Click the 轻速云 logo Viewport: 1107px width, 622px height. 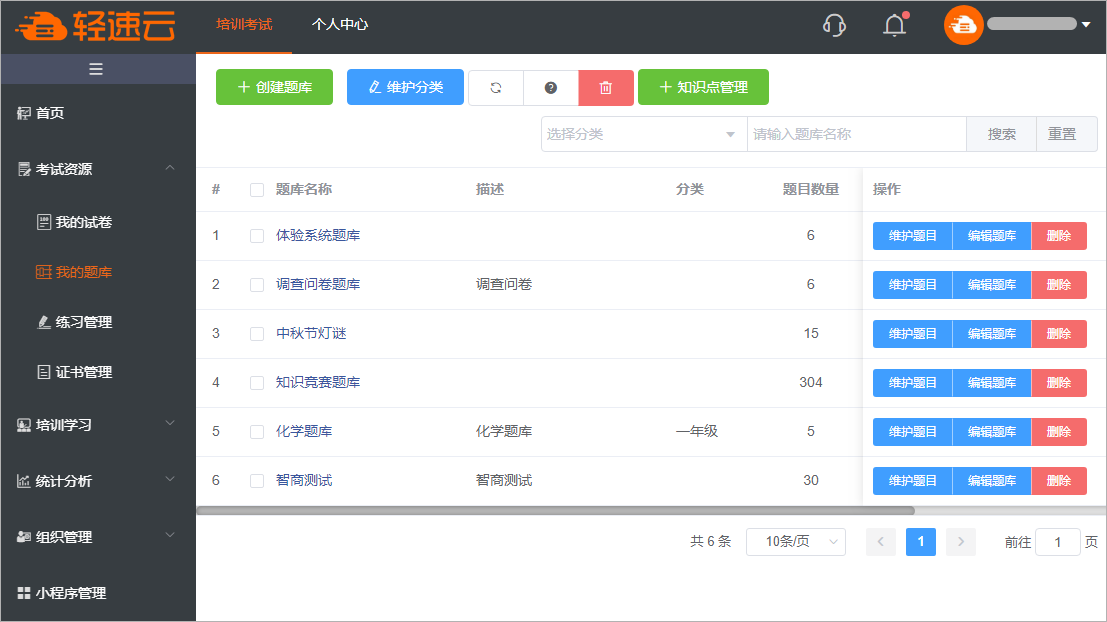pyautogui.click(x=96, y=26)
